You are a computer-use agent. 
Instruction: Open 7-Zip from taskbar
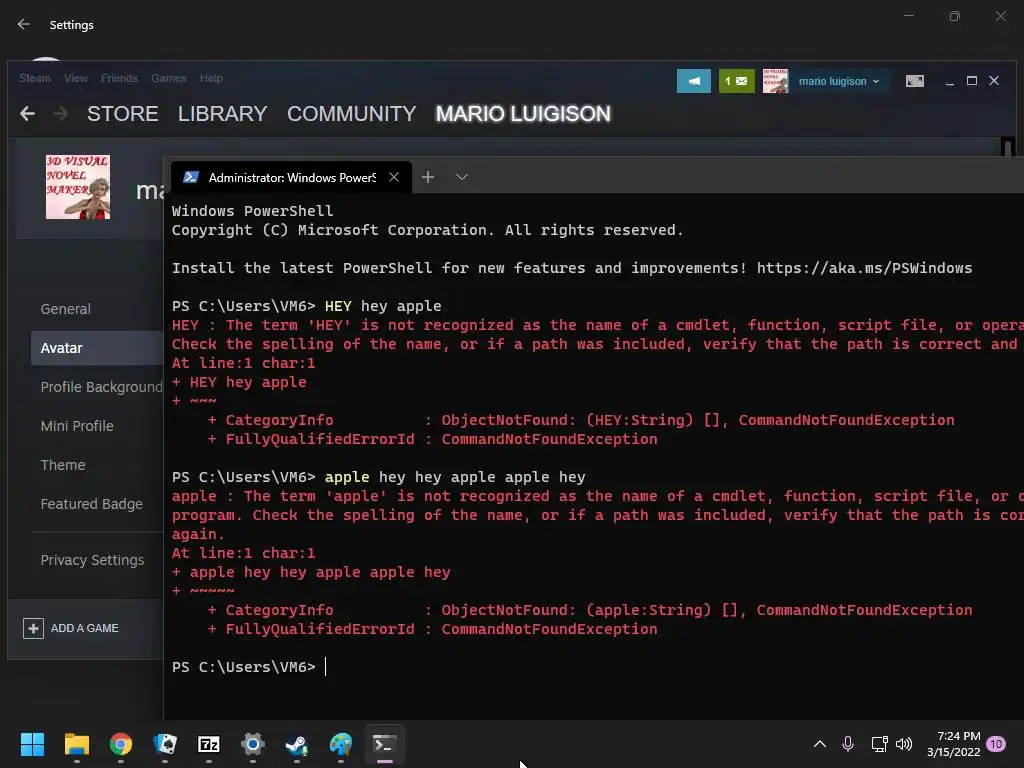pos(209,744)
